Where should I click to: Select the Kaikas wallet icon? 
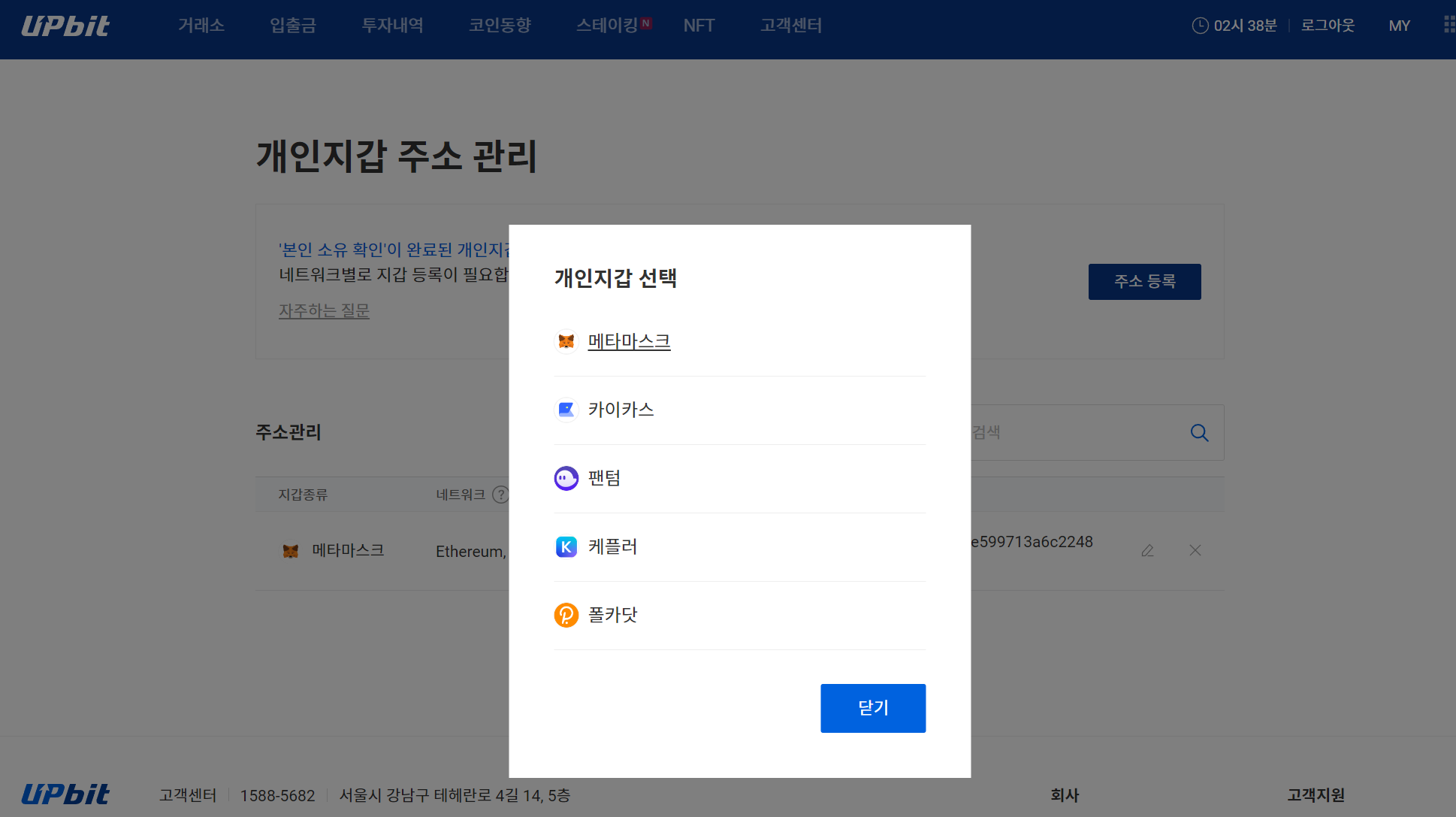point(566,410)
